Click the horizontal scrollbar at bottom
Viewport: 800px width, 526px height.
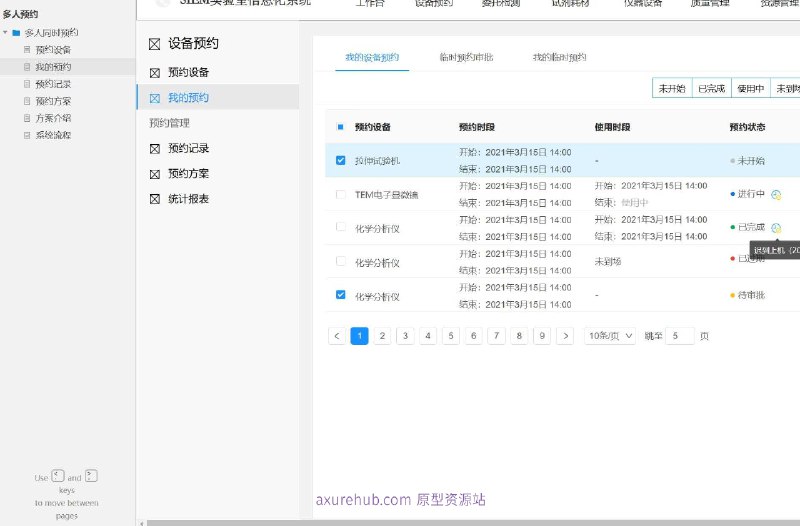473,523
